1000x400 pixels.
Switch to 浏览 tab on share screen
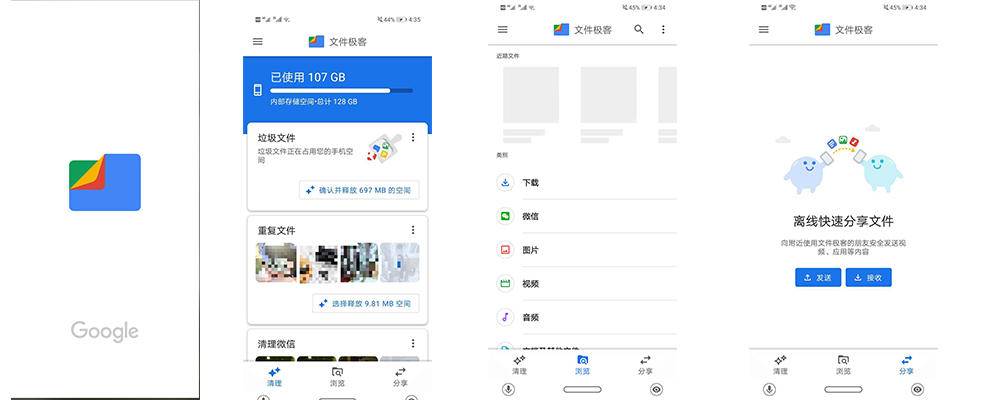[x=843, y=365]
